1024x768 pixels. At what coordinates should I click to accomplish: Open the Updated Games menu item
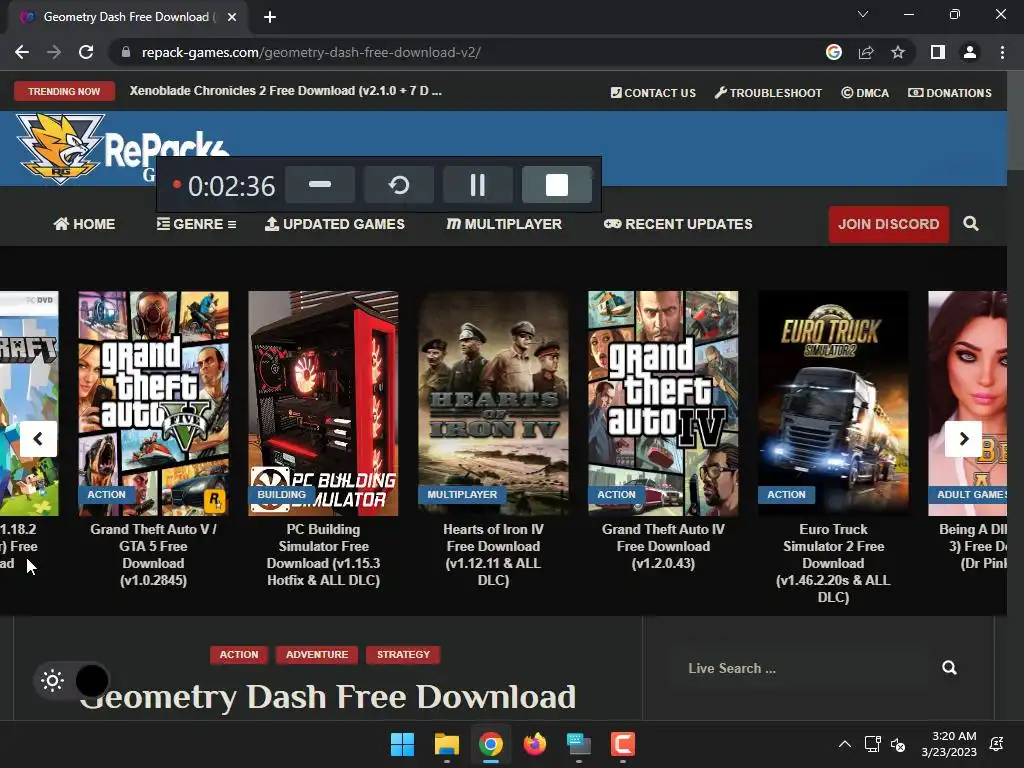334,224
